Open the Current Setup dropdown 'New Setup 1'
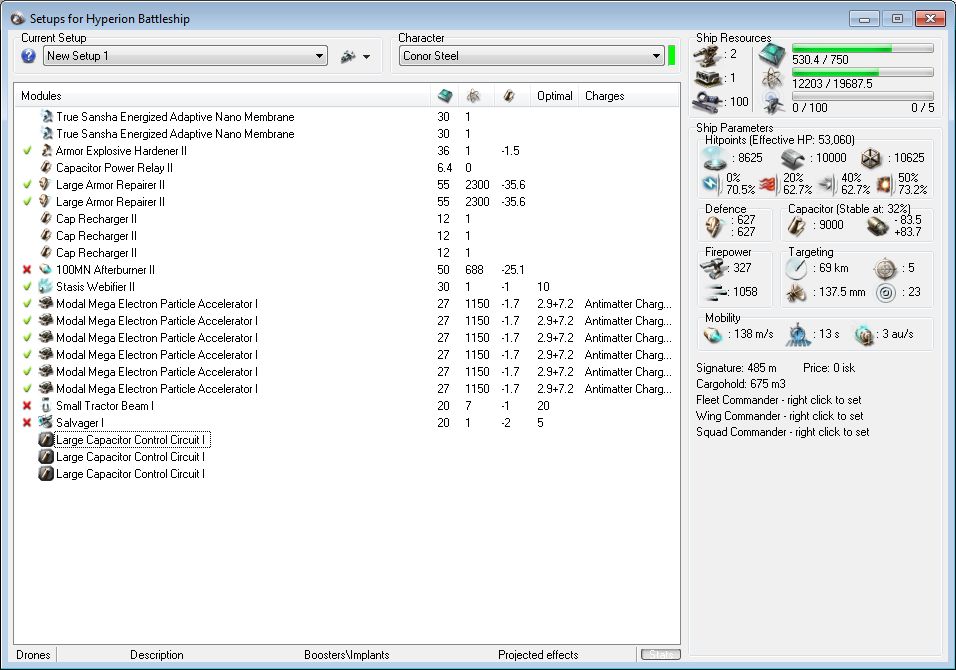Image resolution: width=956 pixels, height=670 pixels. click(185, 56)
